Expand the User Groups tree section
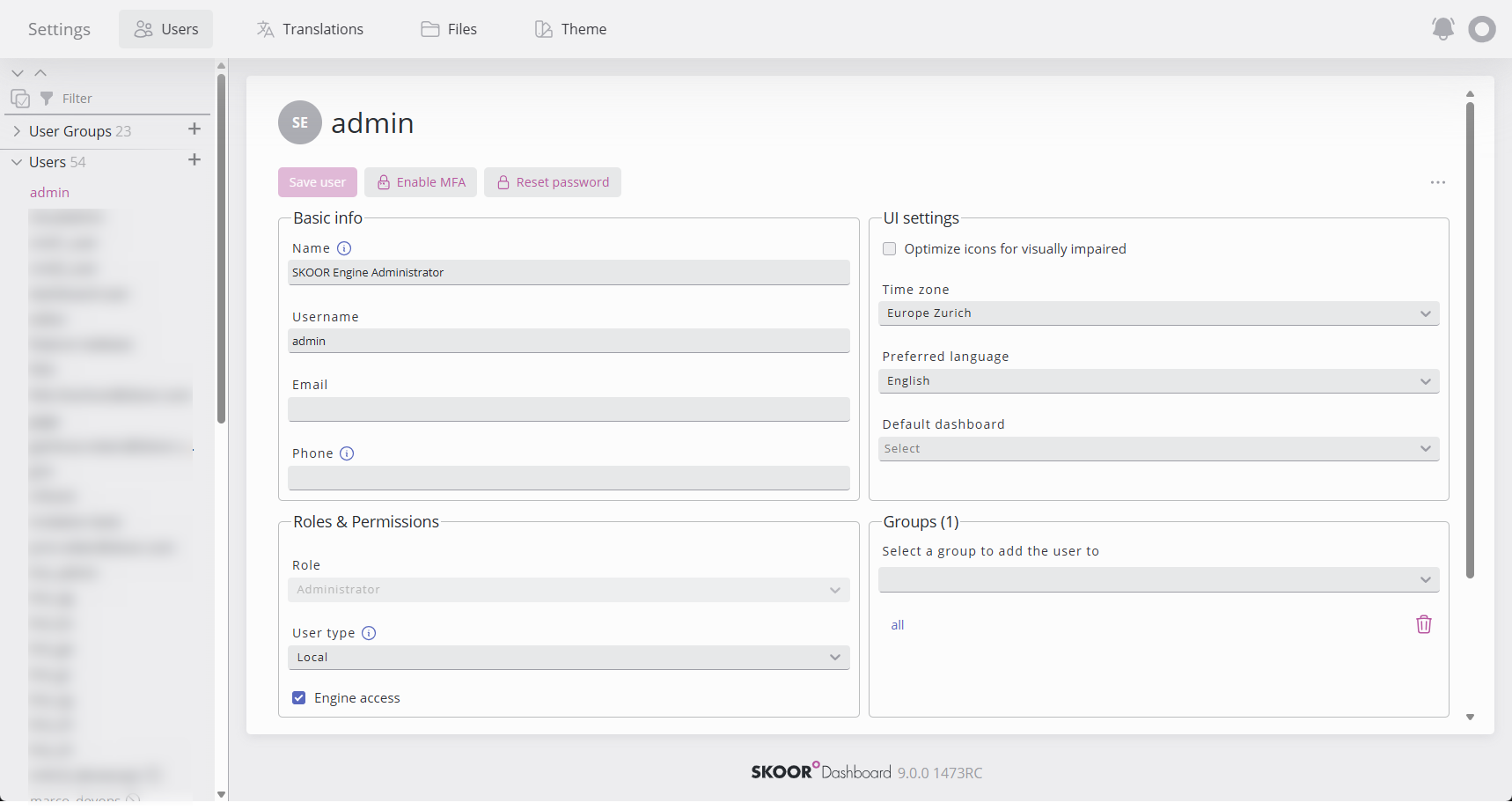The image size is (1512, 810). point(17,131)
